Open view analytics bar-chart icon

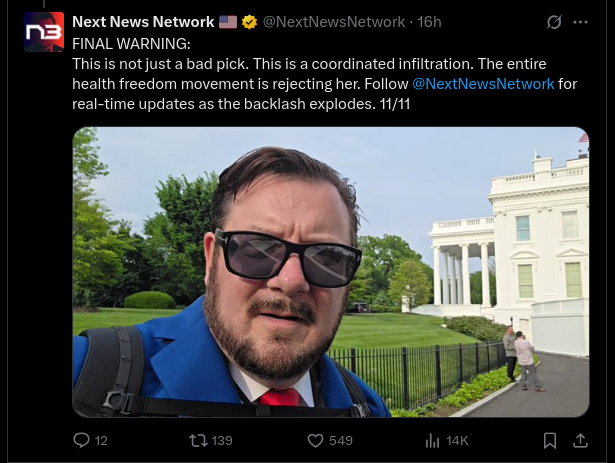[x=433, y=440]
